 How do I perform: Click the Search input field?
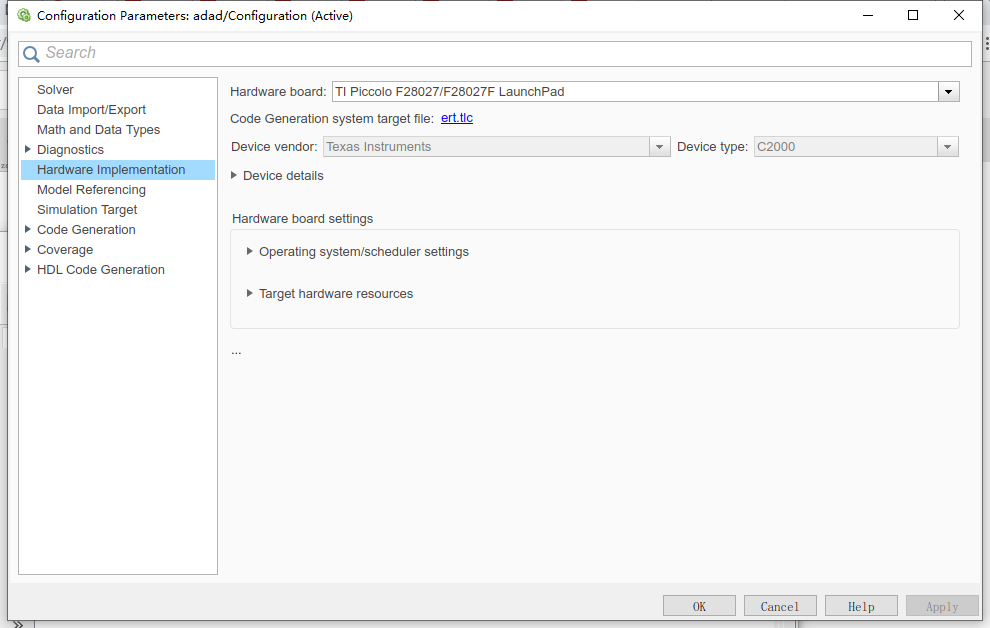point(494,54)
